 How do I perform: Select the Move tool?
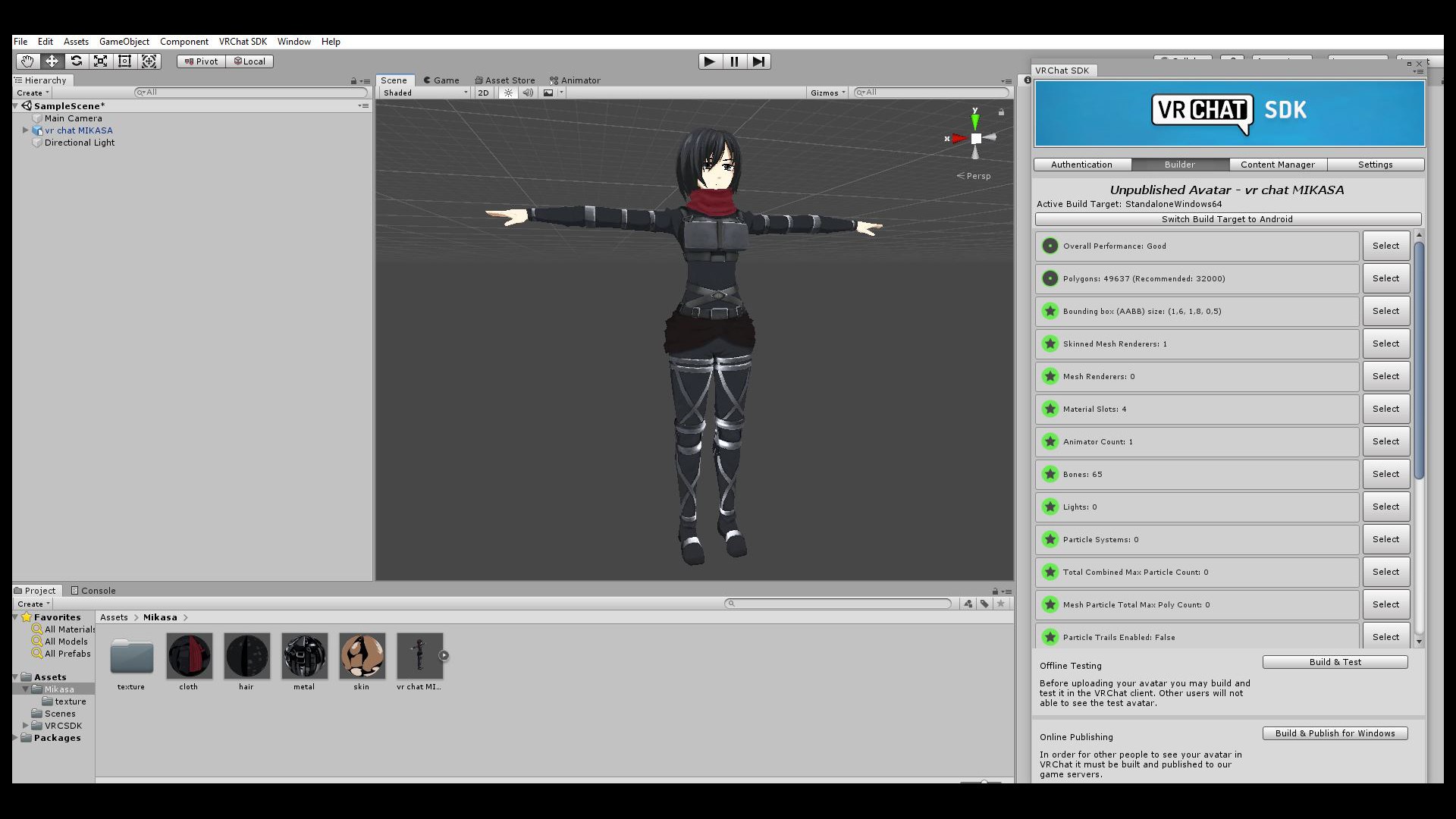click(52, 61)
